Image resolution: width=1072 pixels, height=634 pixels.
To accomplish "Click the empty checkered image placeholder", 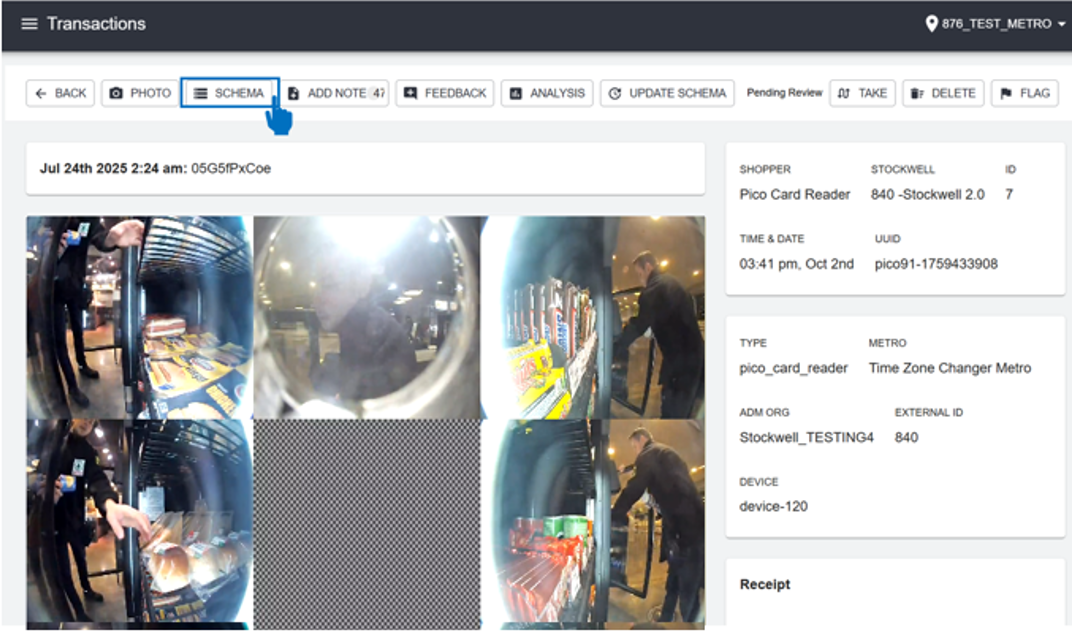I will tap(366, 523).
